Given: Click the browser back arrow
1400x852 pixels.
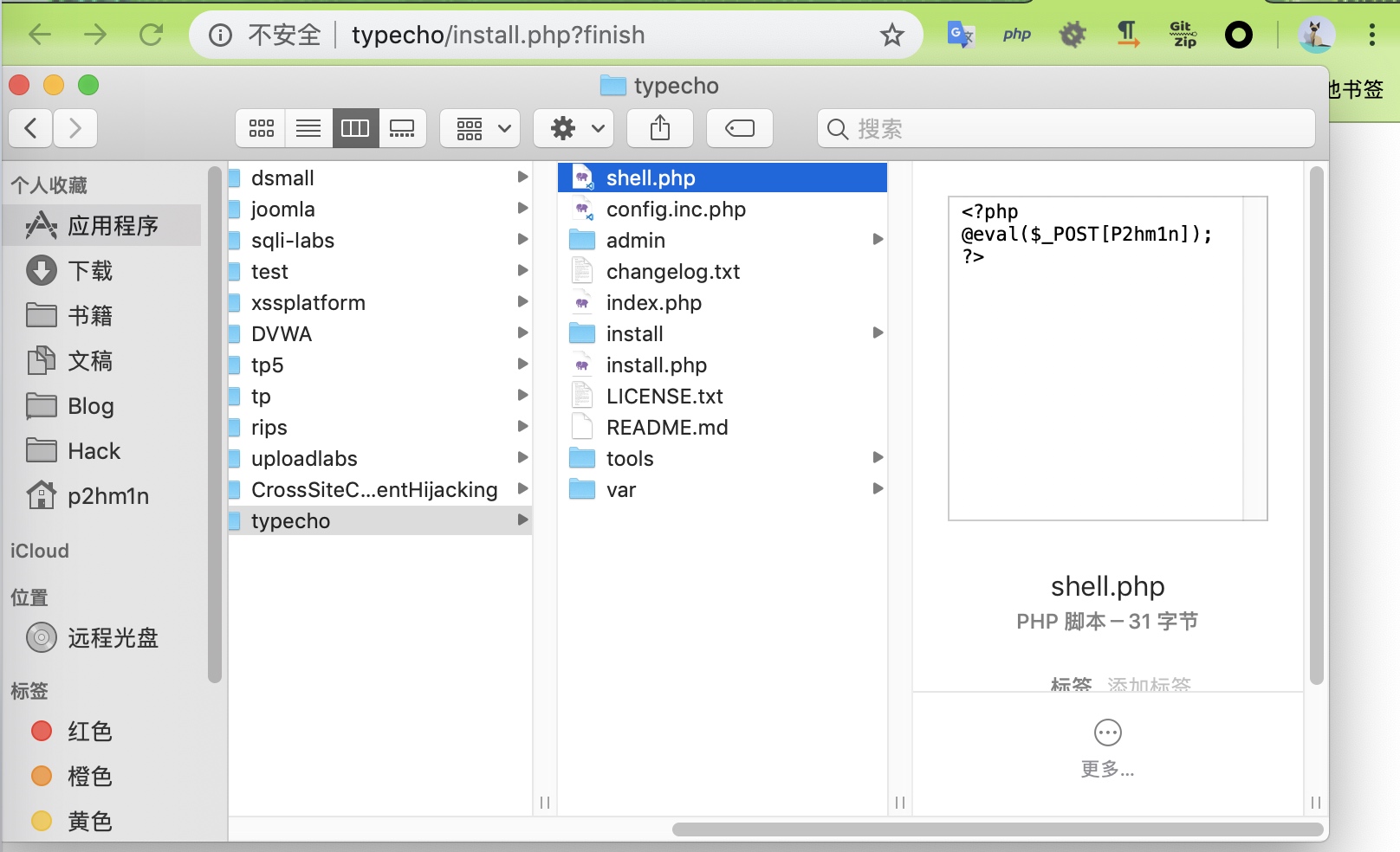Looking at the screenshot, I should pos(40,35).
